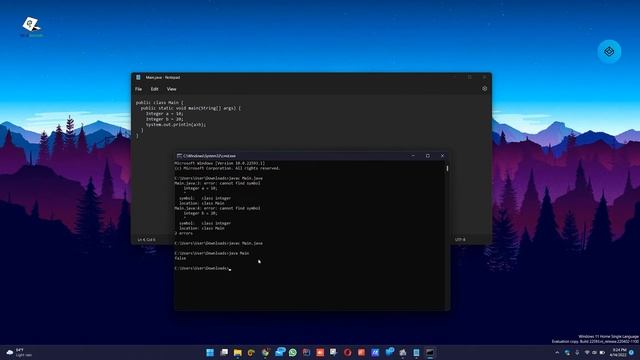This screenshot has width=640, height=360.
Task: Open Notepad settings gear icon
Action: tap(484, 89)
